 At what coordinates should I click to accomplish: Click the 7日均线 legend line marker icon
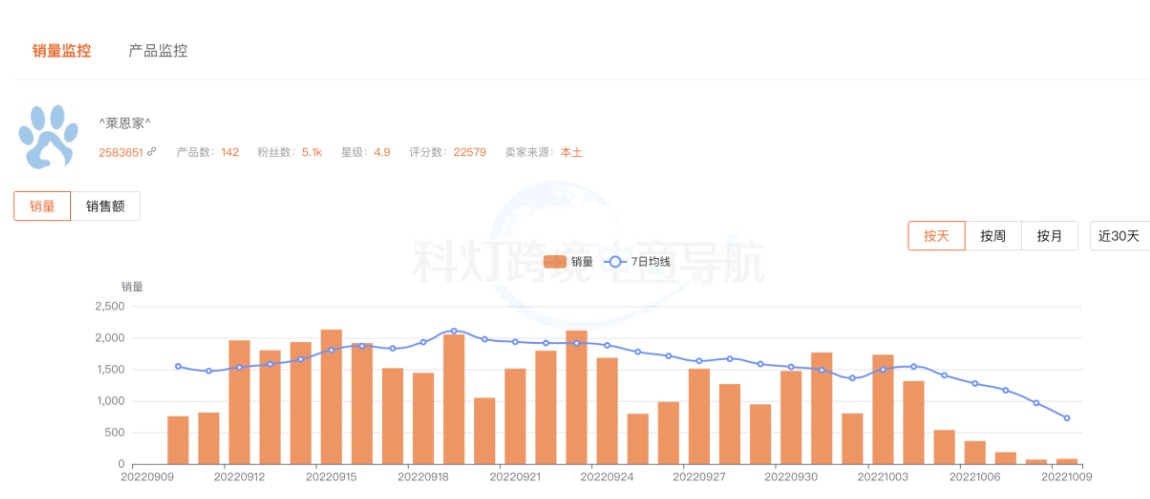click(614, 261)
